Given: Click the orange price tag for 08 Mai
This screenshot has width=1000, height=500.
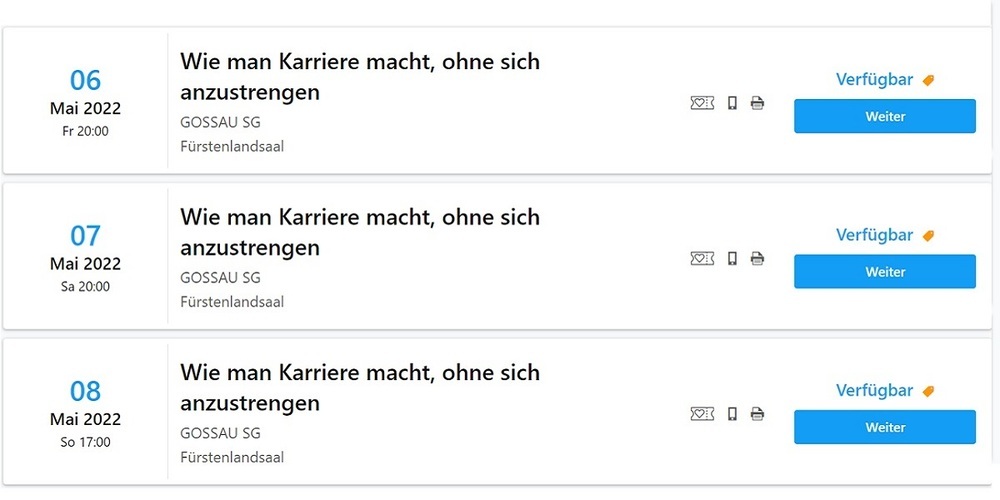Looking at the screenshot, I should coord(928,391).
